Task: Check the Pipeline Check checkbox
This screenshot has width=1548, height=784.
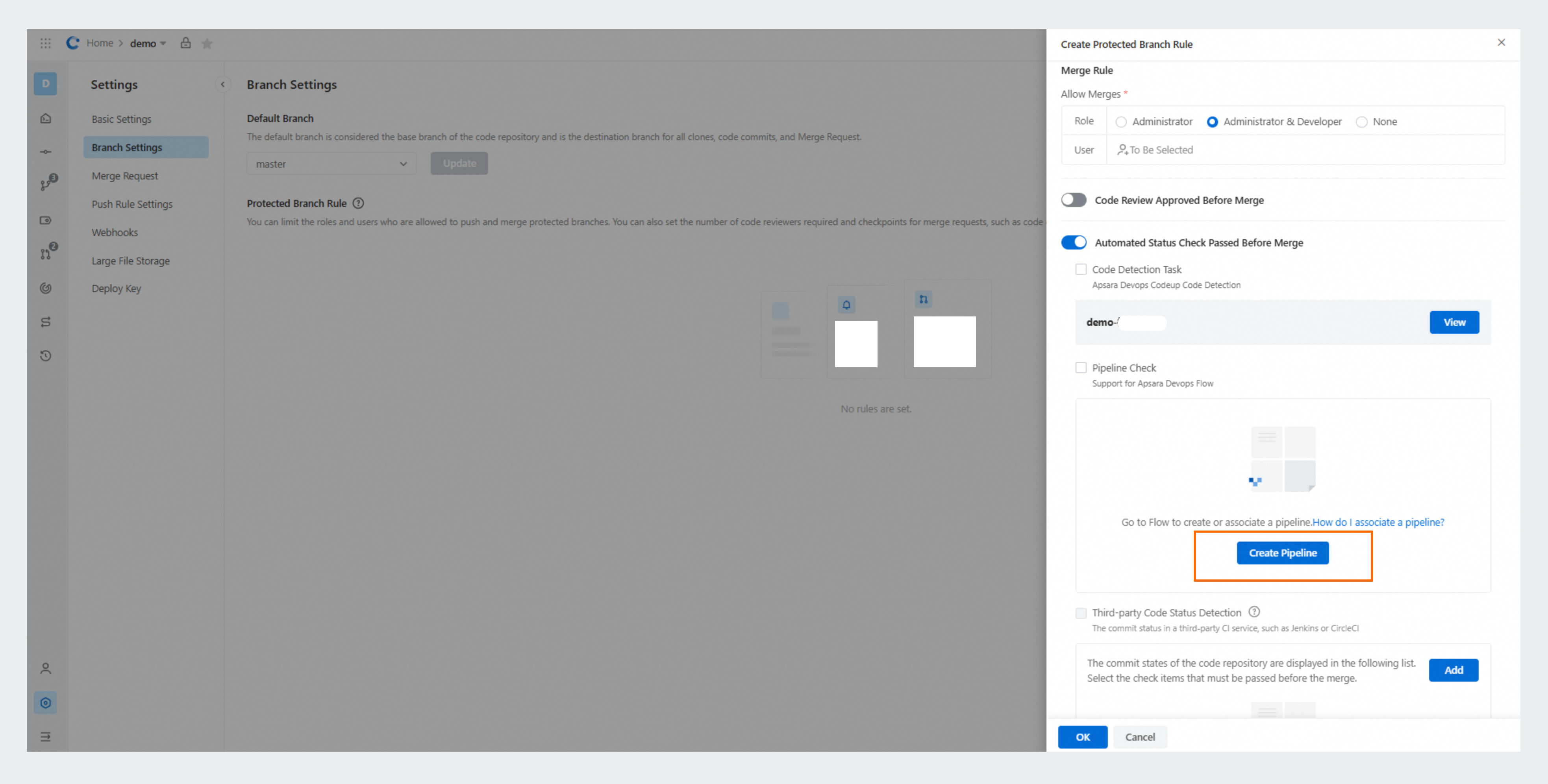Action: tap(1080, 368)
